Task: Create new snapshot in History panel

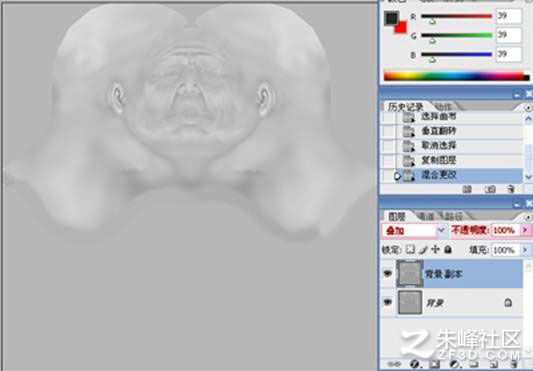Action: (x=490, y=189)
